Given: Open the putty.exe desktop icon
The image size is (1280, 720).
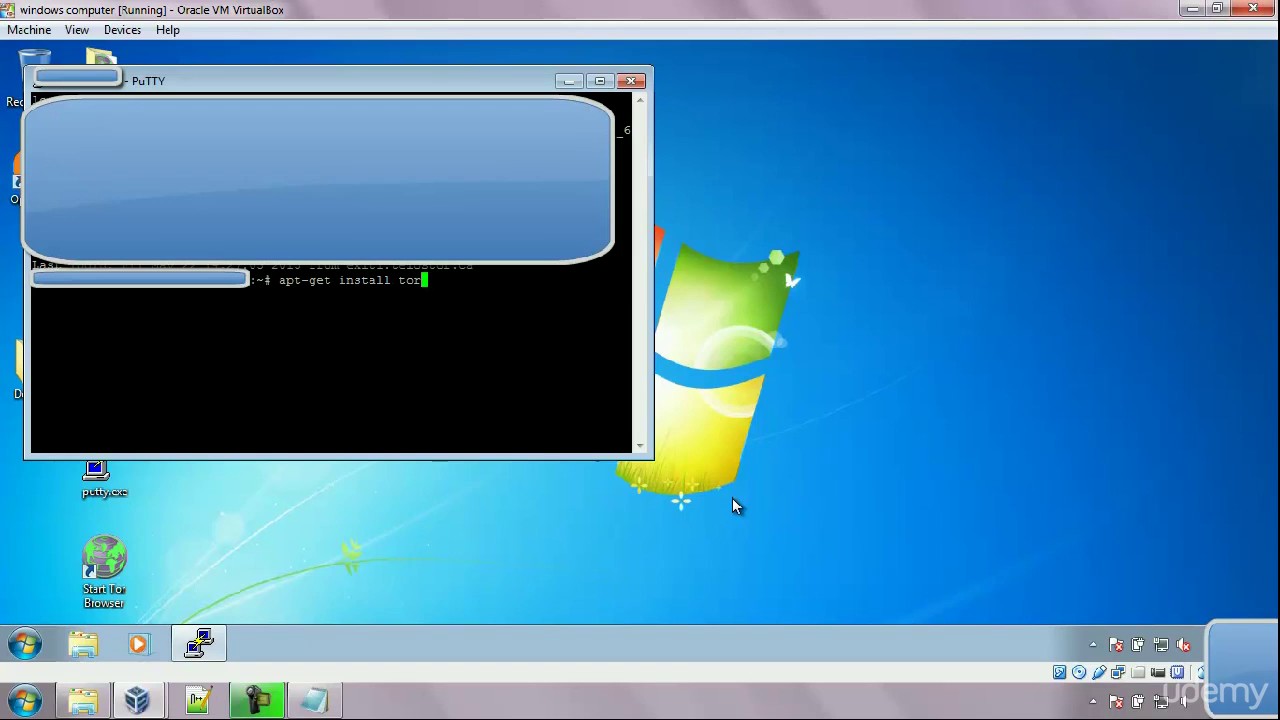Looking at the screenshot, I should [104, 479].
